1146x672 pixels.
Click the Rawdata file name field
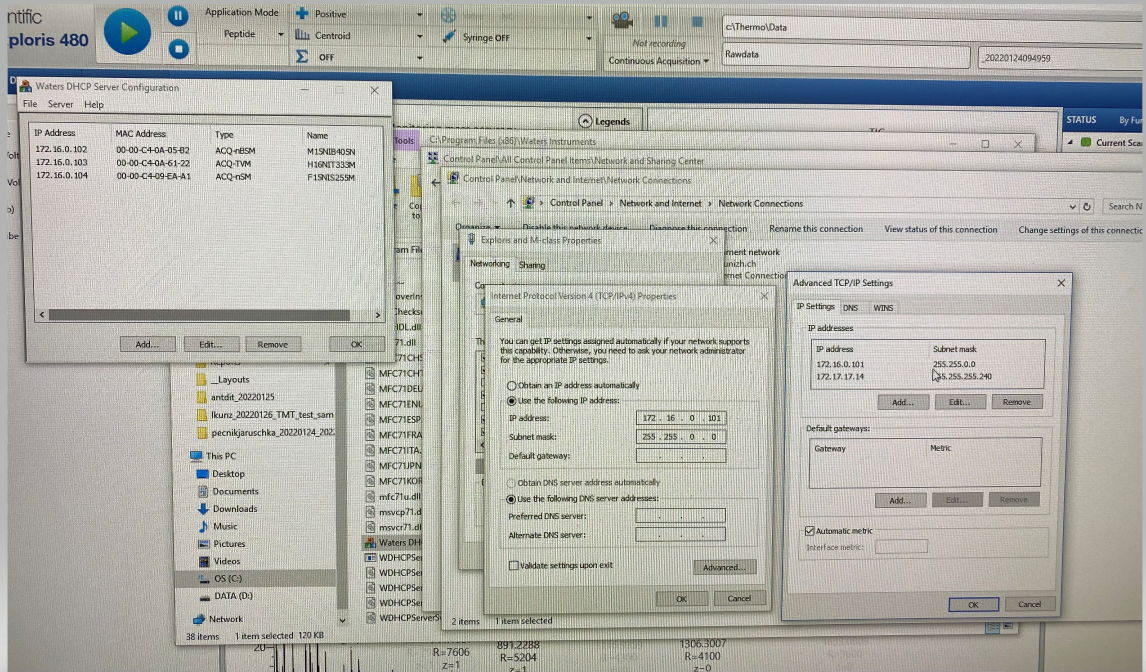click(846, 55)
